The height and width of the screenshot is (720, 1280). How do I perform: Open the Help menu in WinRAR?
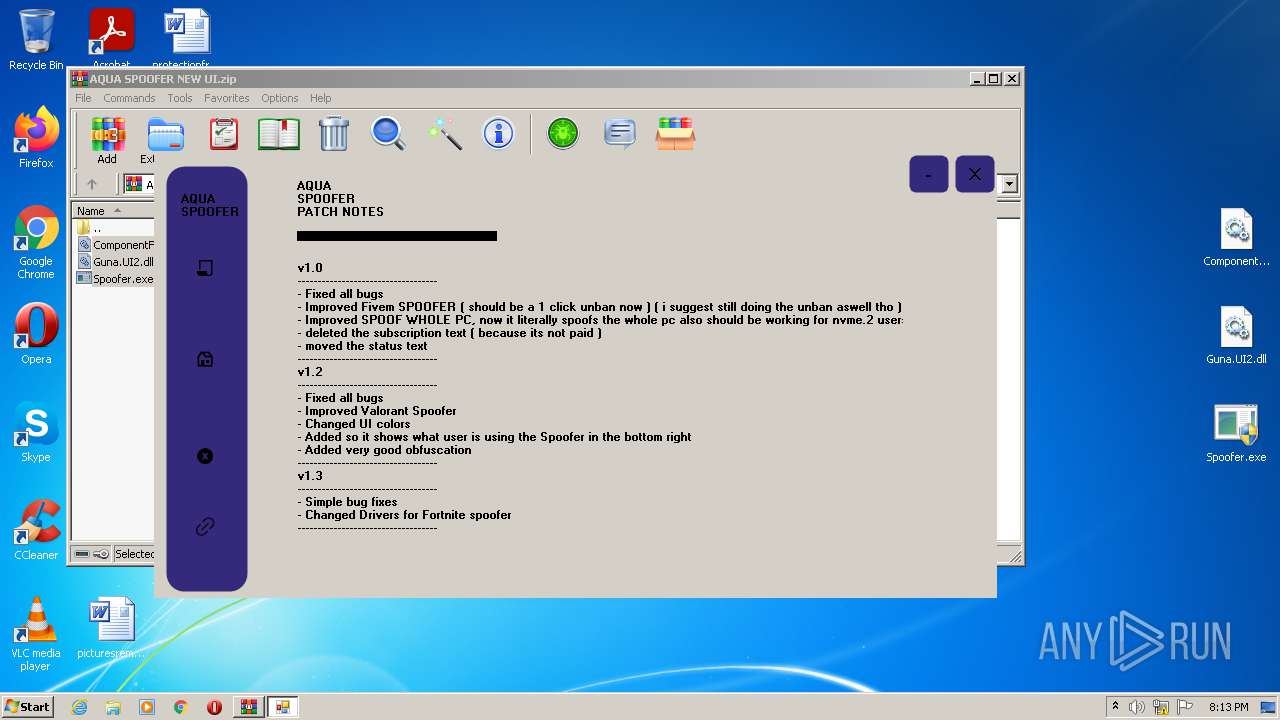tap(320, 98)
